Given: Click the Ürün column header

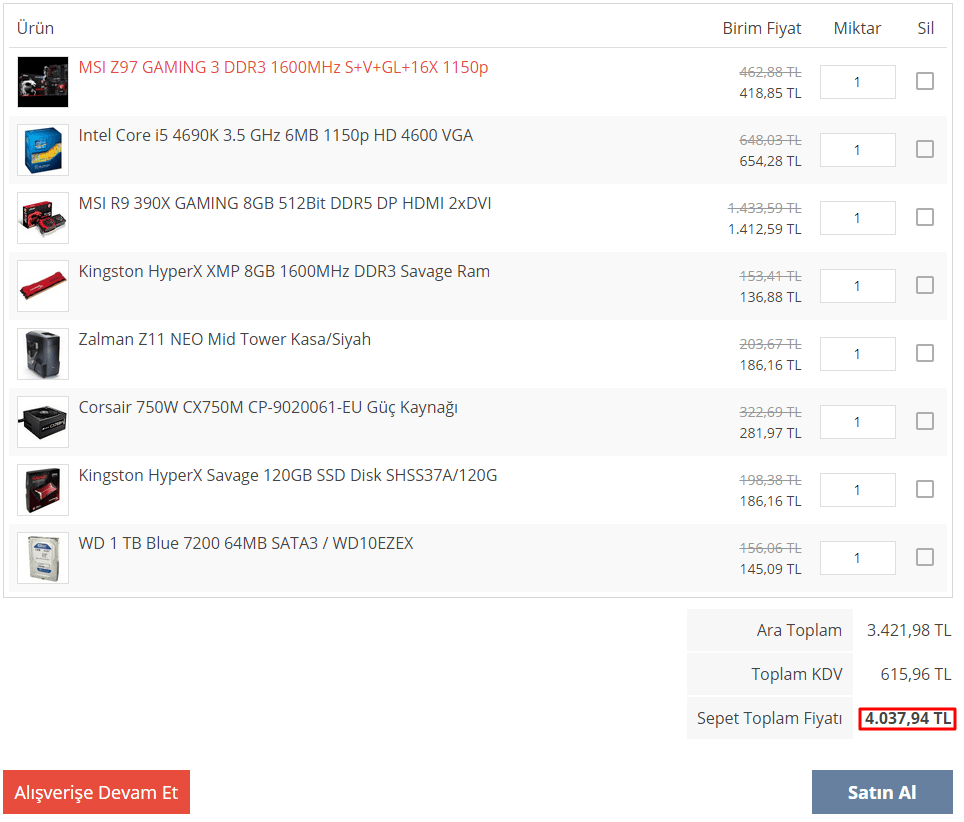Looking at the screenshot, I should (35, 28).
